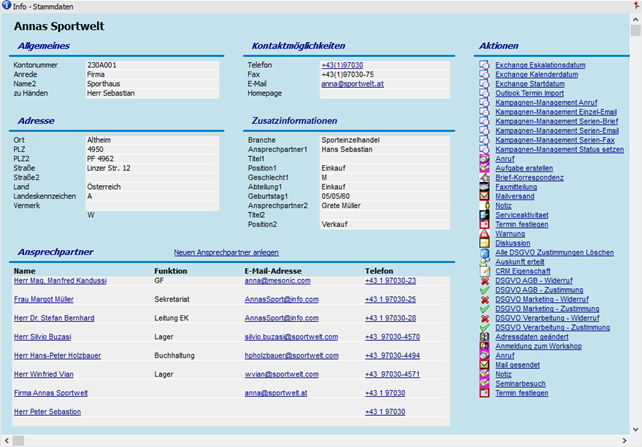Click the Exchange Eskalationsdatum action icon

(484, 65)
